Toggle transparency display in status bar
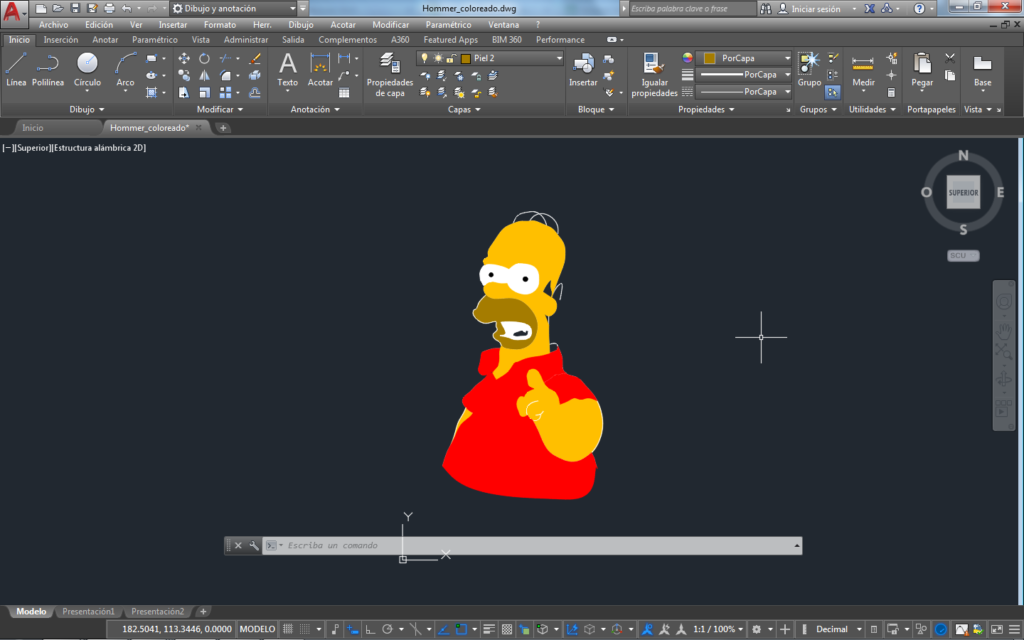 (x=507, y=629)
